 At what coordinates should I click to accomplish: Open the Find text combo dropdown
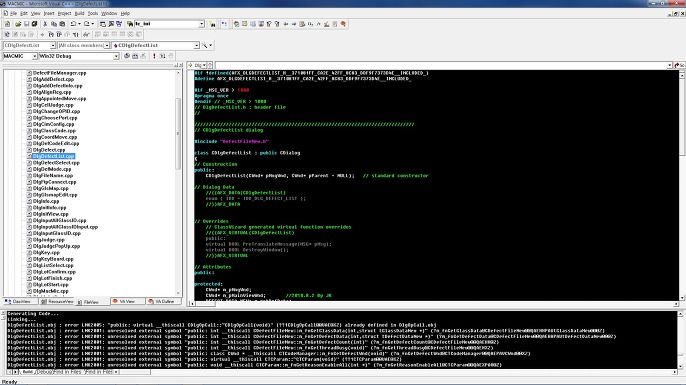click(x=202, y=24)
